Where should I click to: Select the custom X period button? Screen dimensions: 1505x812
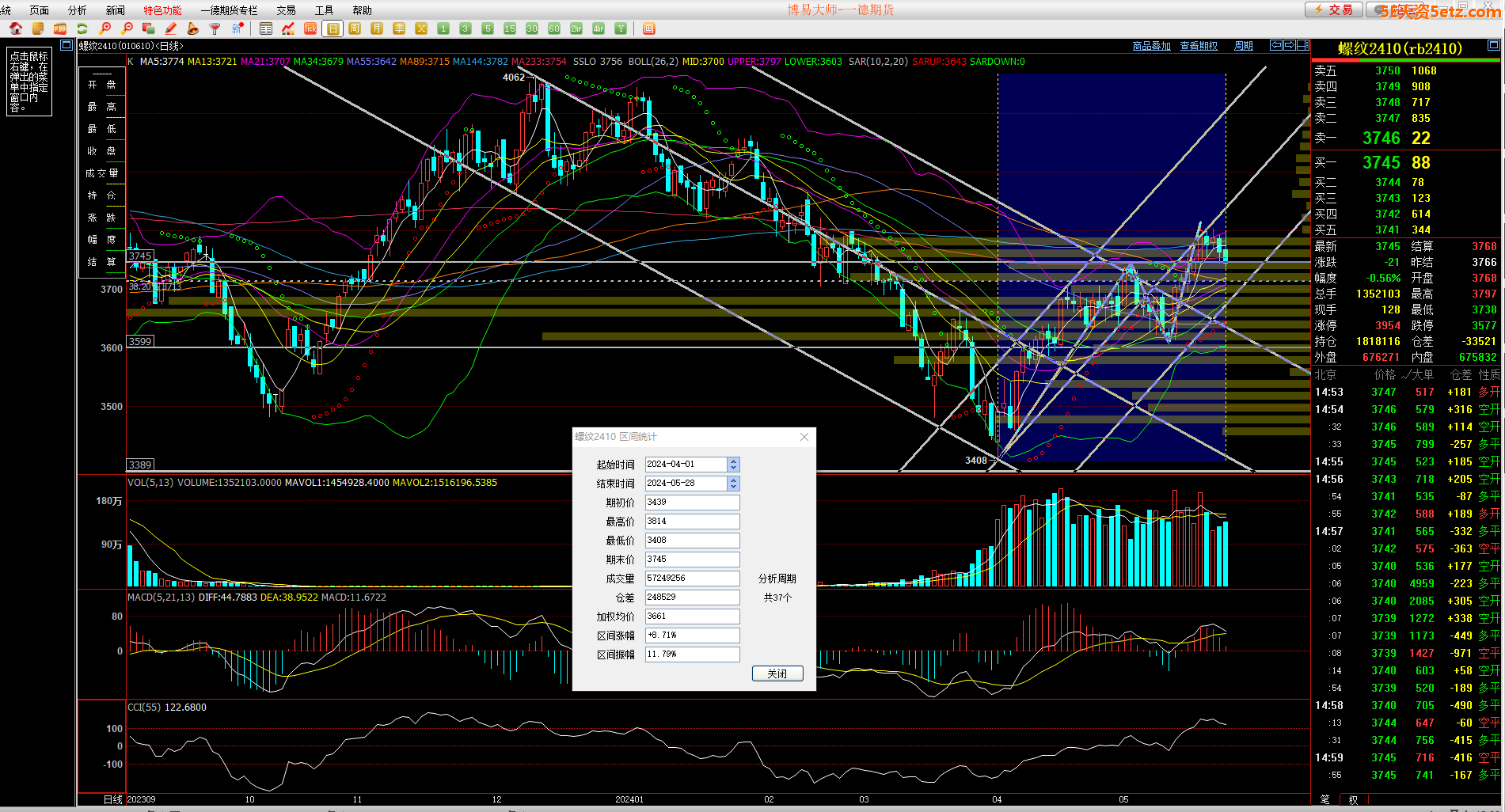click(x=421, y=28)
